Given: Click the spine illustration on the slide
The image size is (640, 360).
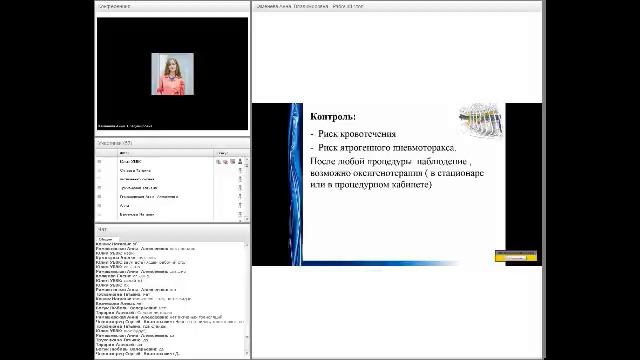Looking at the screenshot, I should click(x=481, y=120).
